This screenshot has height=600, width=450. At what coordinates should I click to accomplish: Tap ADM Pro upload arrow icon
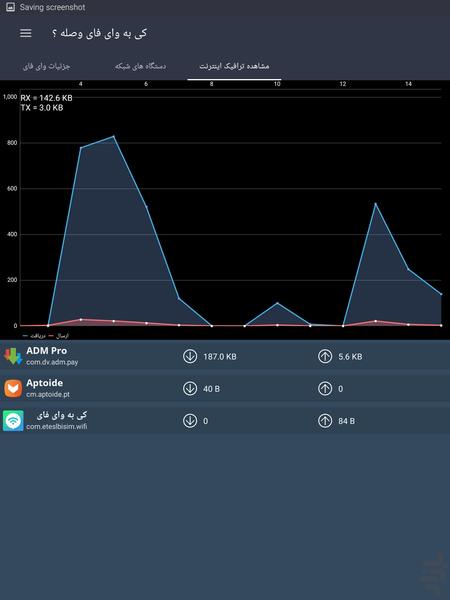pyautogui.click(x=325, y=356)
